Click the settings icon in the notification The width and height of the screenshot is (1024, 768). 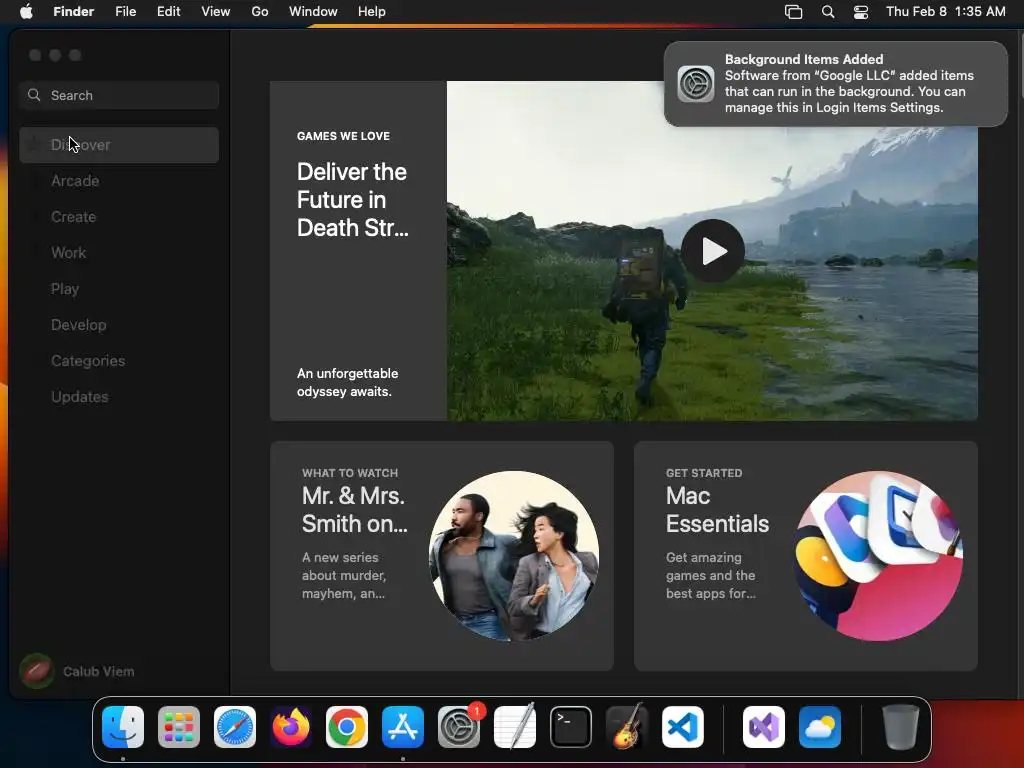pyautogui.click(x=696, y=84)
